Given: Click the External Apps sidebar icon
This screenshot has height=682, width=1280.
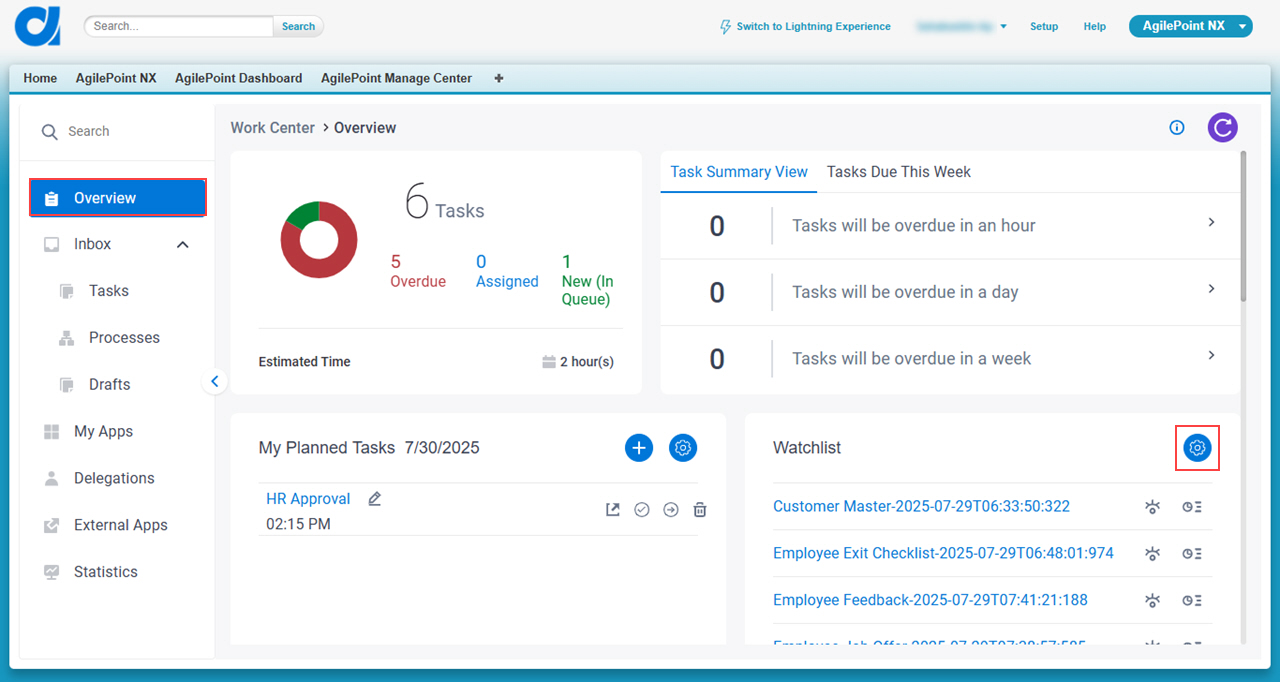Looking at the screenshot, I should click(52, 525).
